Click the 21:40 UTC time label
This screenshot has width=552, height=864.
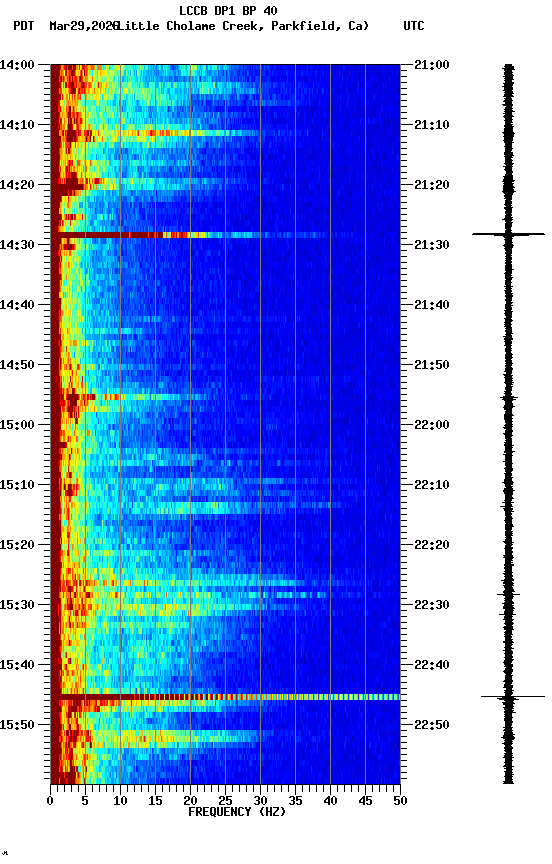[432, 305]
